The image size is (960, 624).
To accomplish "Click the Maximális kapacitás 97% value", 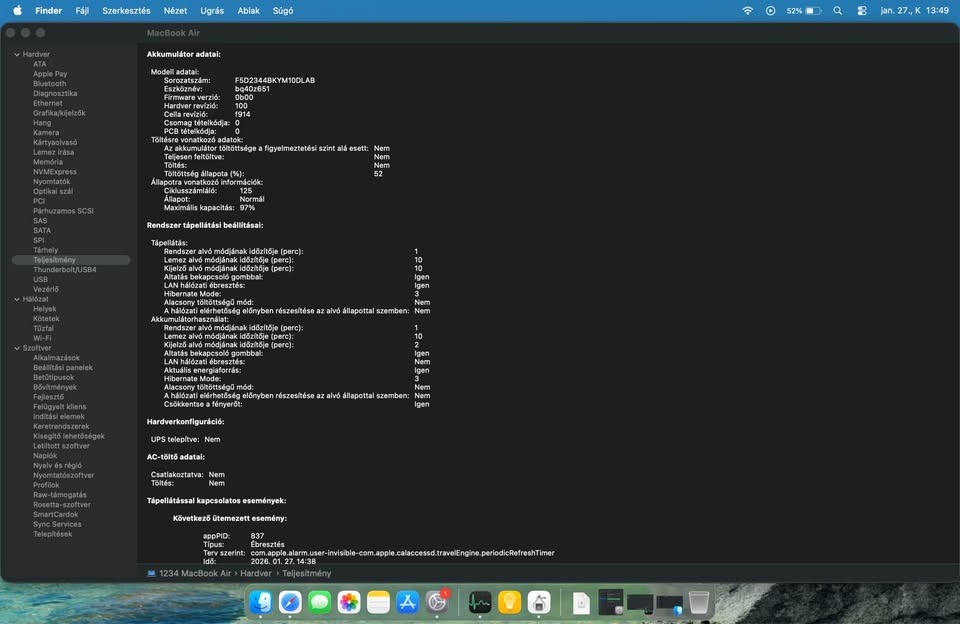I will (247, 208).
